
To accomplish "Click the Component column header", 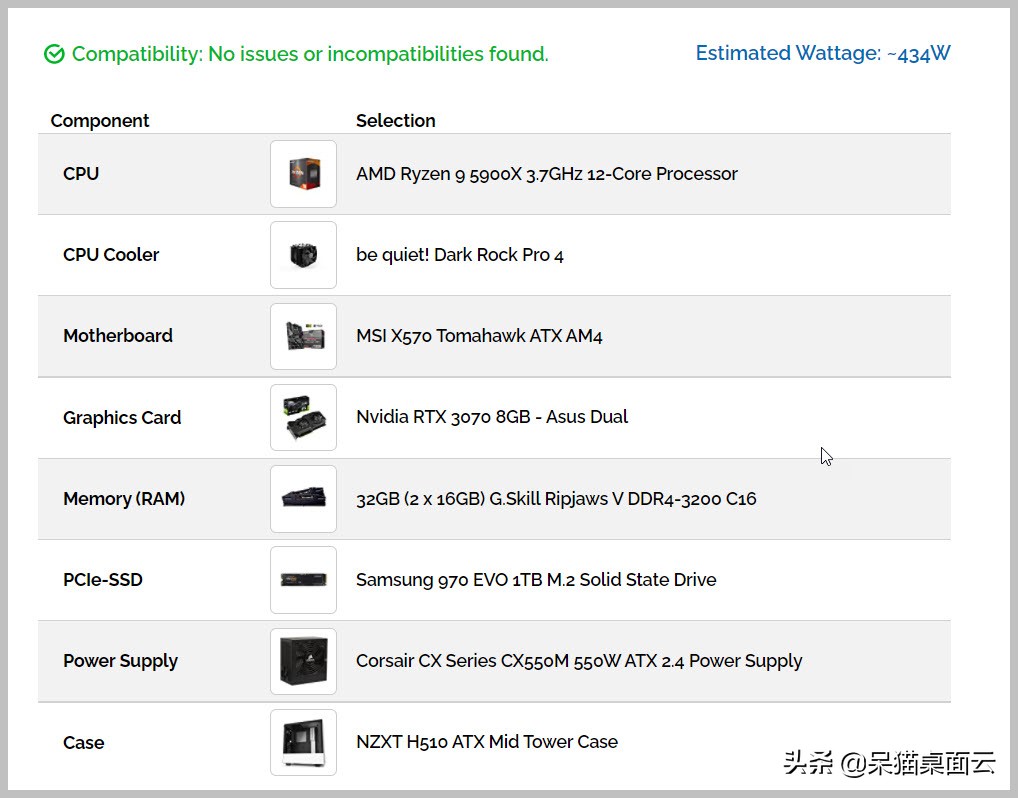I will tap(100, 121).
